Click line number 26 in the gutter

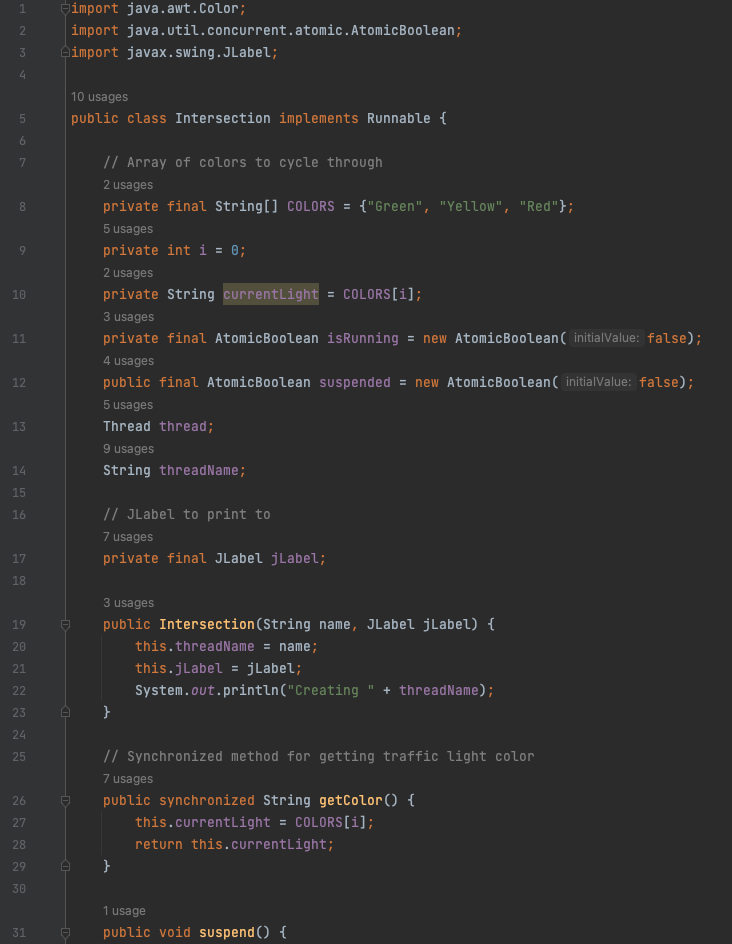coord(19,800)
